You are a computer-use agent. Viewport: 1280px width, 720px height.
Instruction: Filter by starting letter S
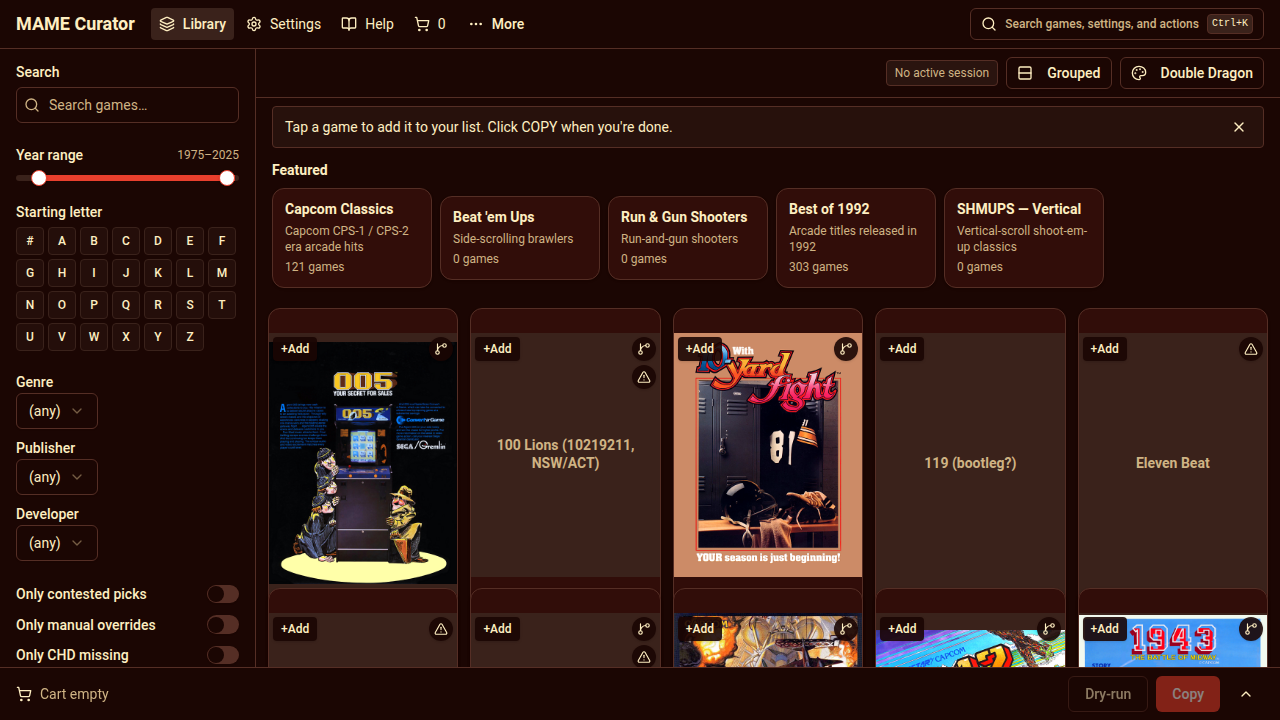tap(190, 305)
